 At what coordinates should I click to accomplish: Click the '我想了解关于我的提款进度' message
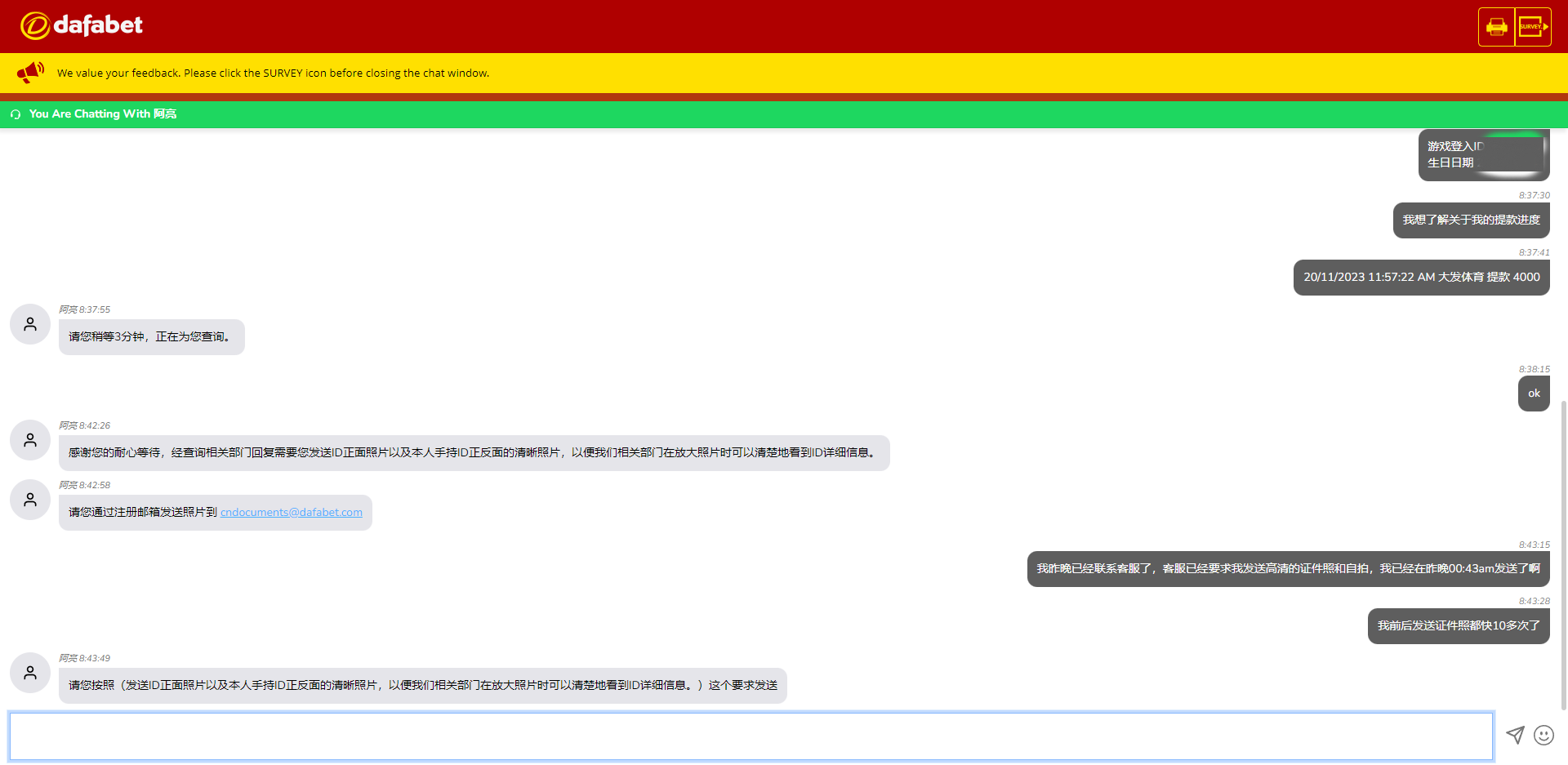1471,220
